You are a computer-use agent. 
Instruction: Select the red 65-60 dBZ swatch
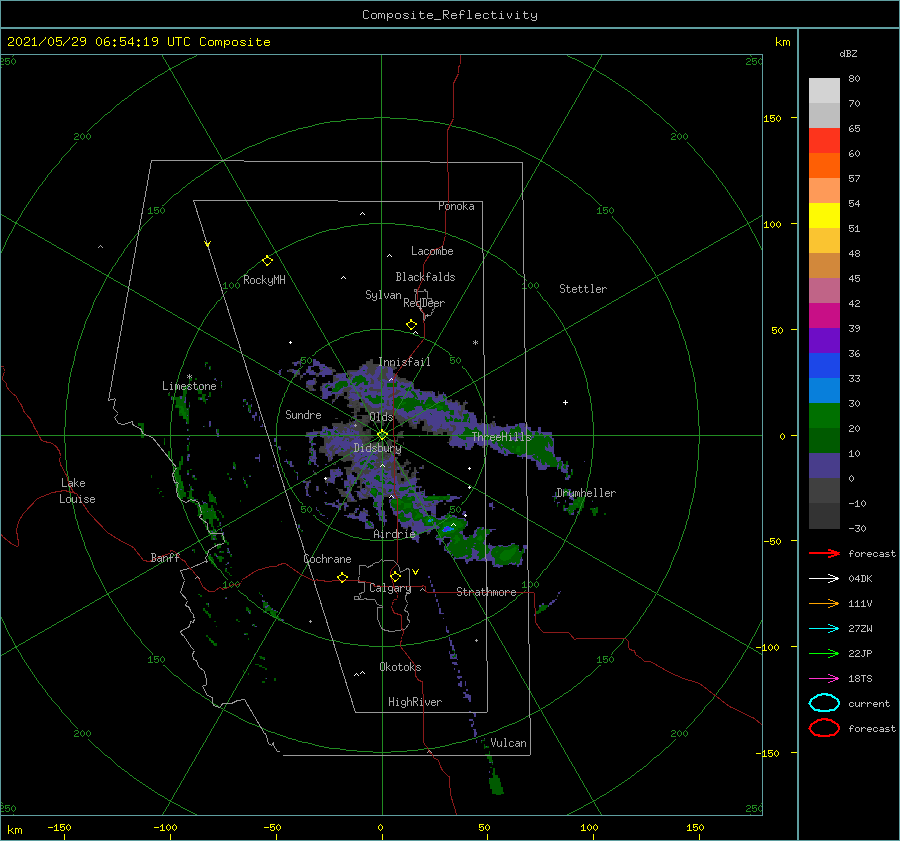click(x=824, y=141)
